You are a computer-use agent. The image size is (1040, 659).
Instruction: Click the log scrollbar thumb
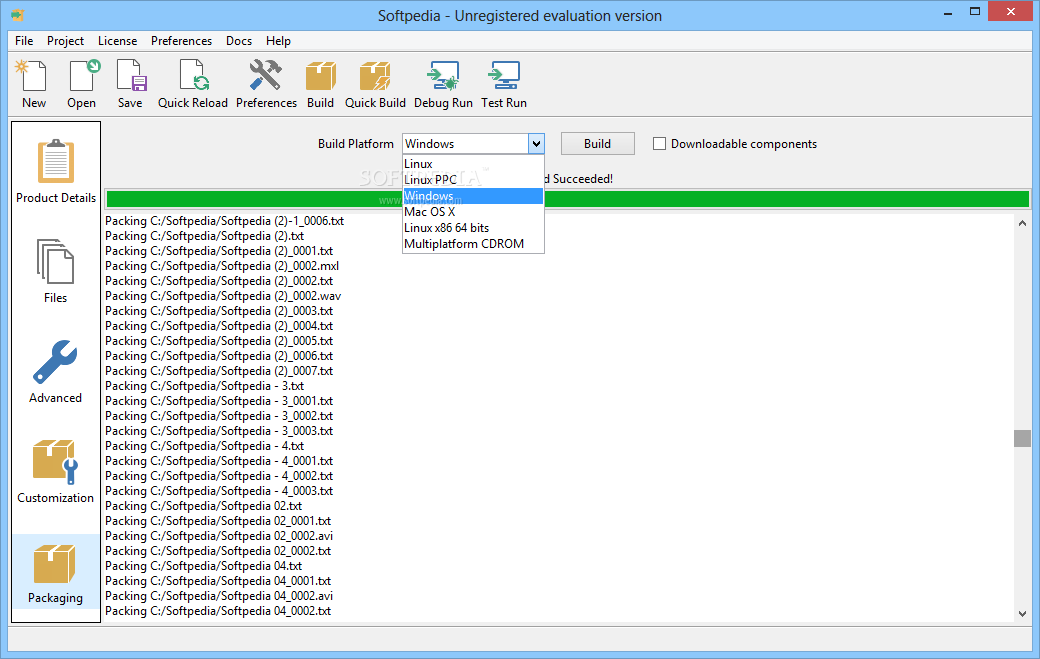point(1022,438)
